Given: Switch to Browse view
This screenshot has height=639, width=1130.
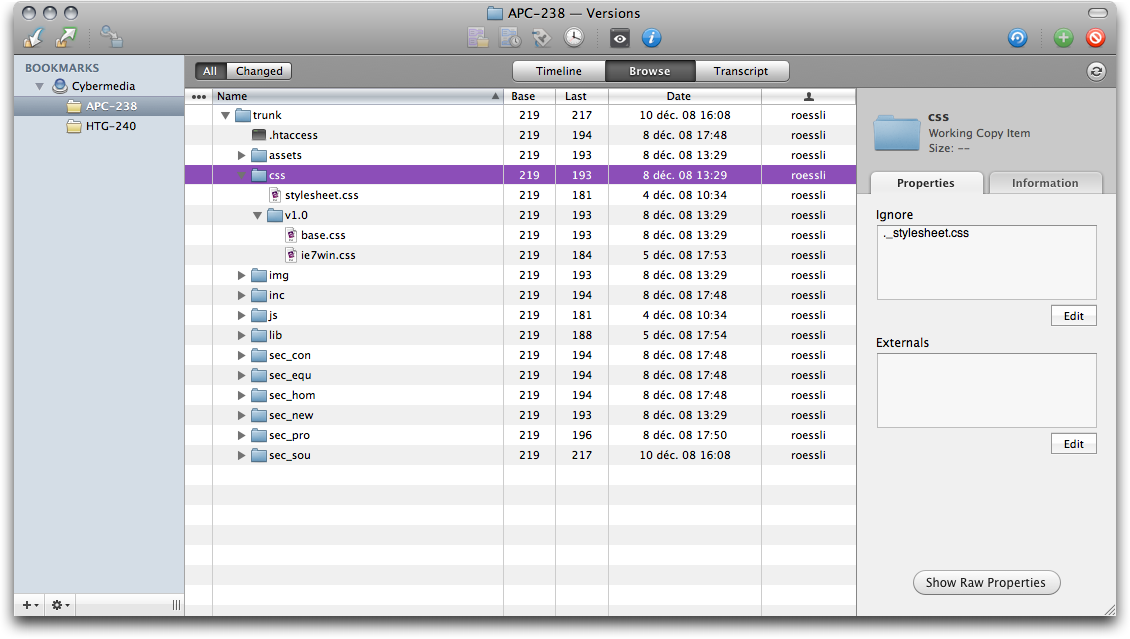Looking at the screenshot, I should pyautogui.click(x=650, y=71).
